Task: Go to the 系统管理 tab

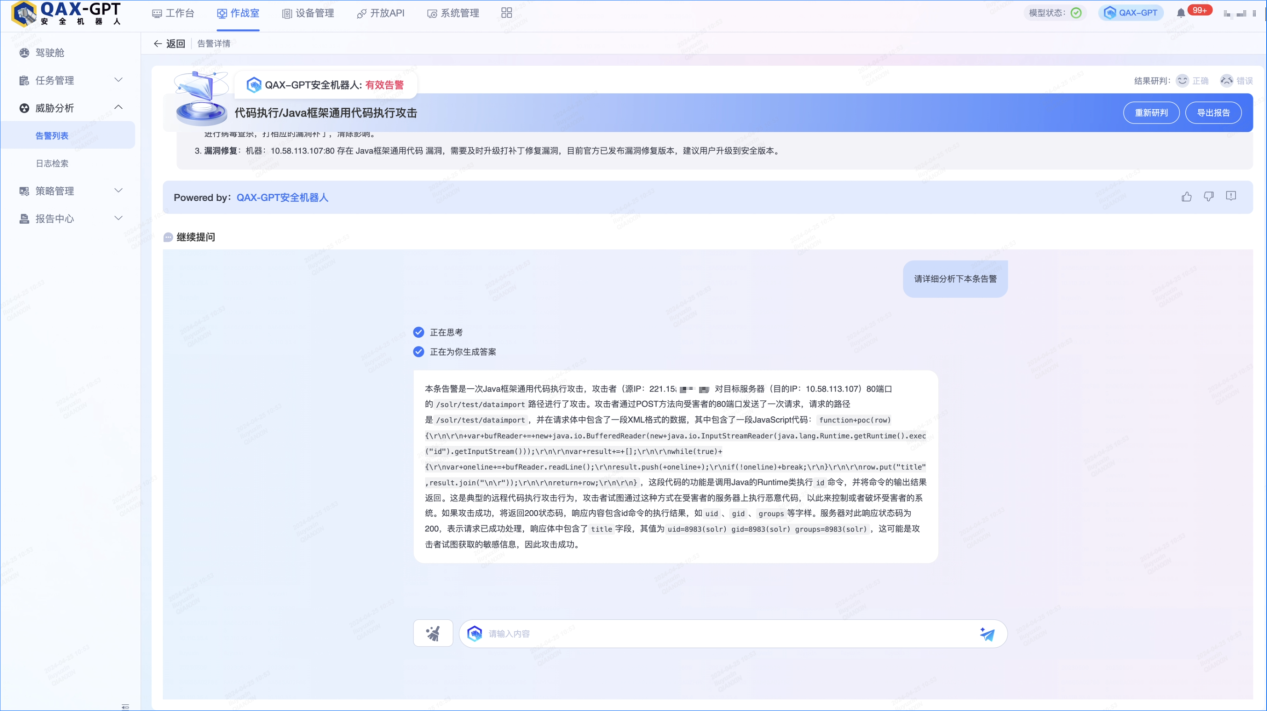Action: coord(452,13)
